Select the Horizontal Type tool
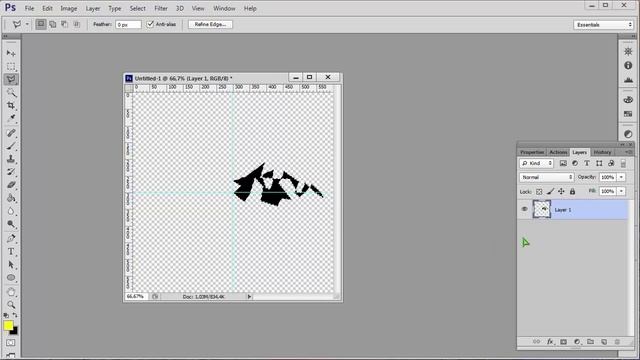The image size is (640, 360). (x=11, y=251)
